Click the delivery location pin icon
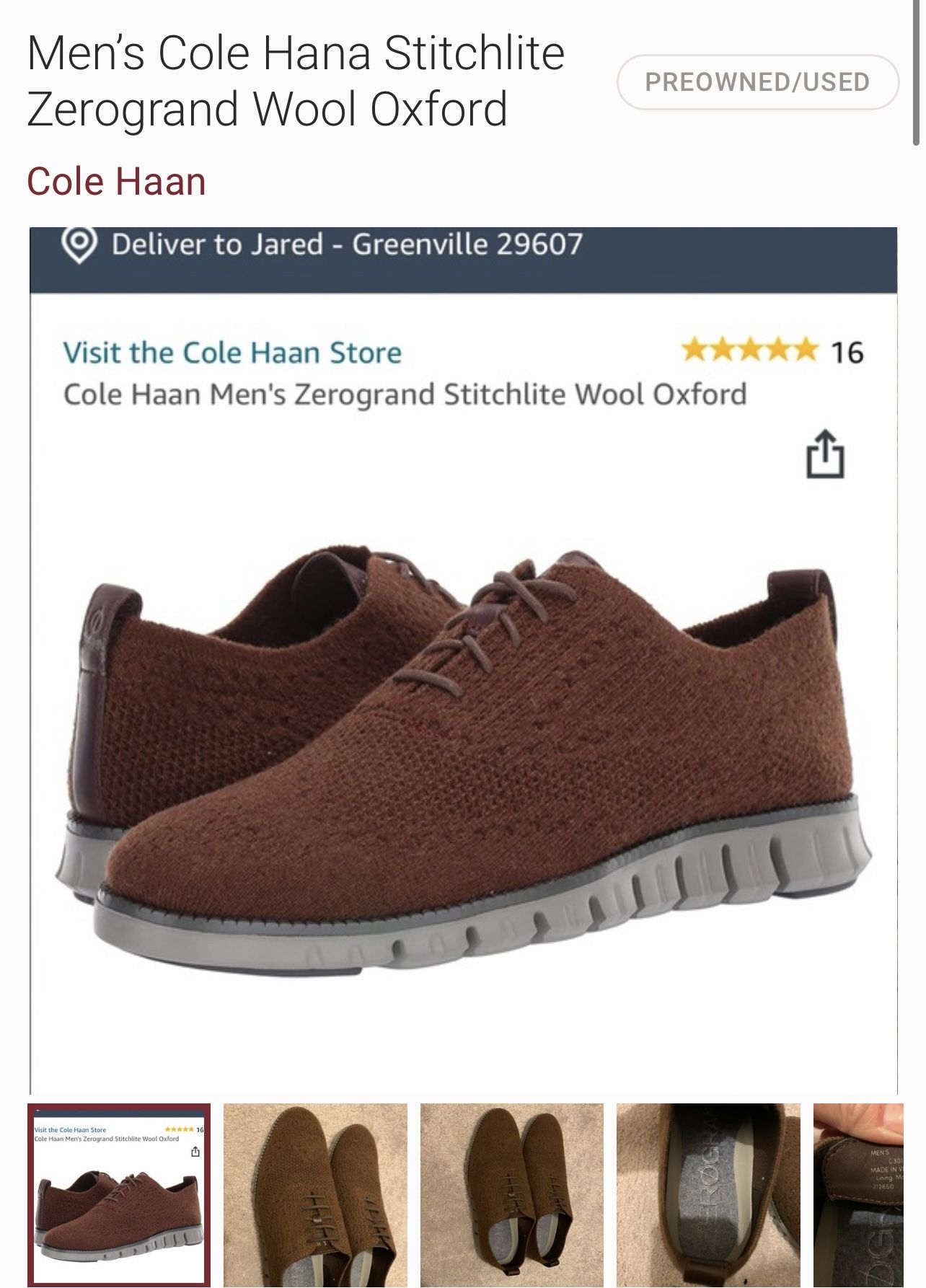 pyautogui.click(x=81, y=245)
